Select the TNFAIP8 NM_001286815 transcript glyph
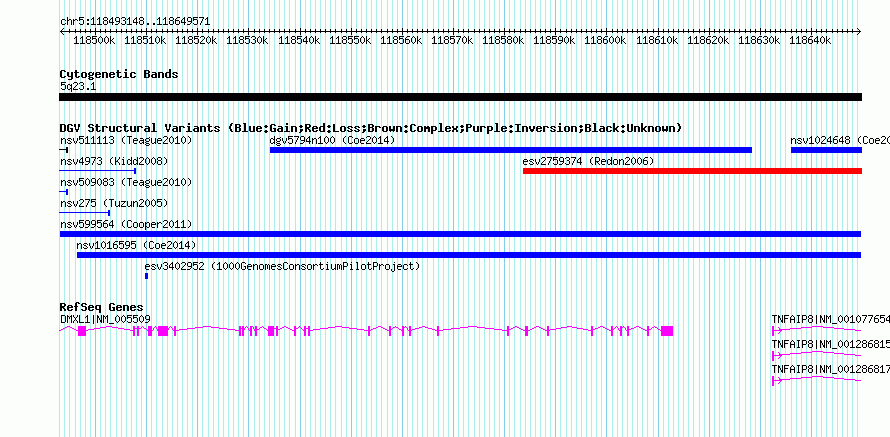 (817, 355)
